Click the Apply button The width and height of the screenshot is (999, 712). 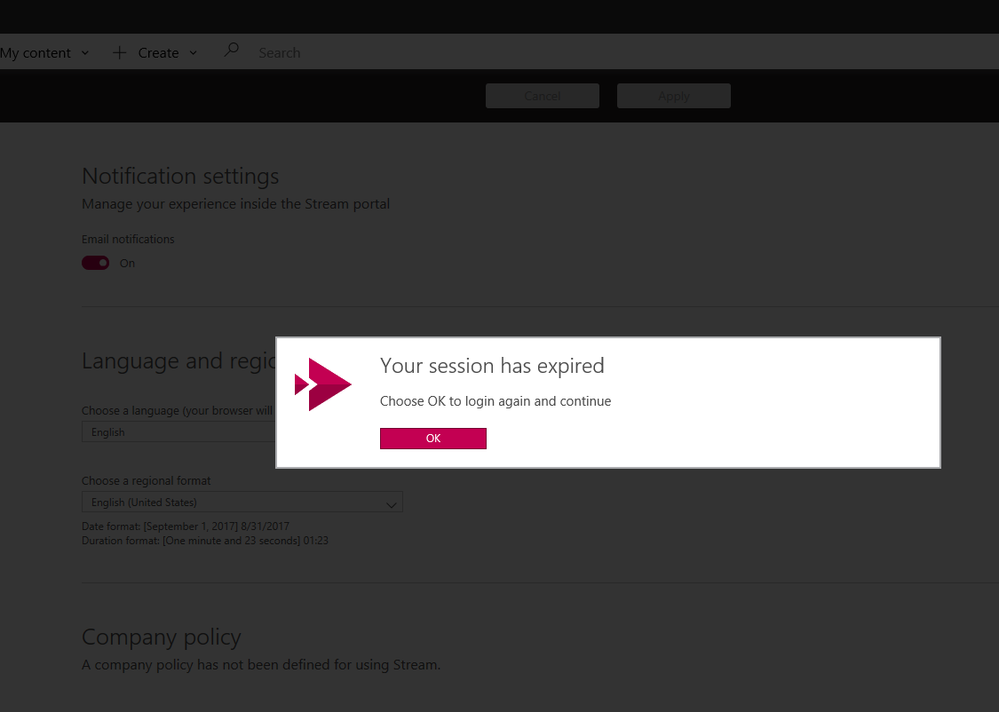point(673,96)
